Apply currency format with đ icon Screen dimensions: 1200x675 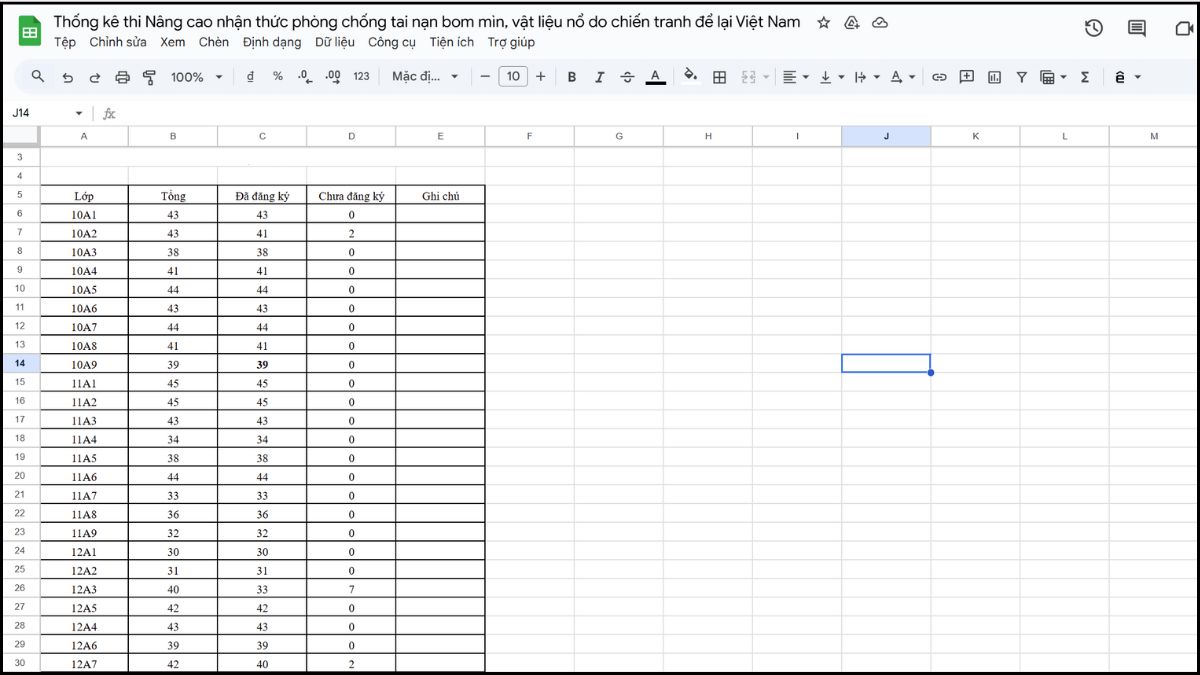[251, 76]
